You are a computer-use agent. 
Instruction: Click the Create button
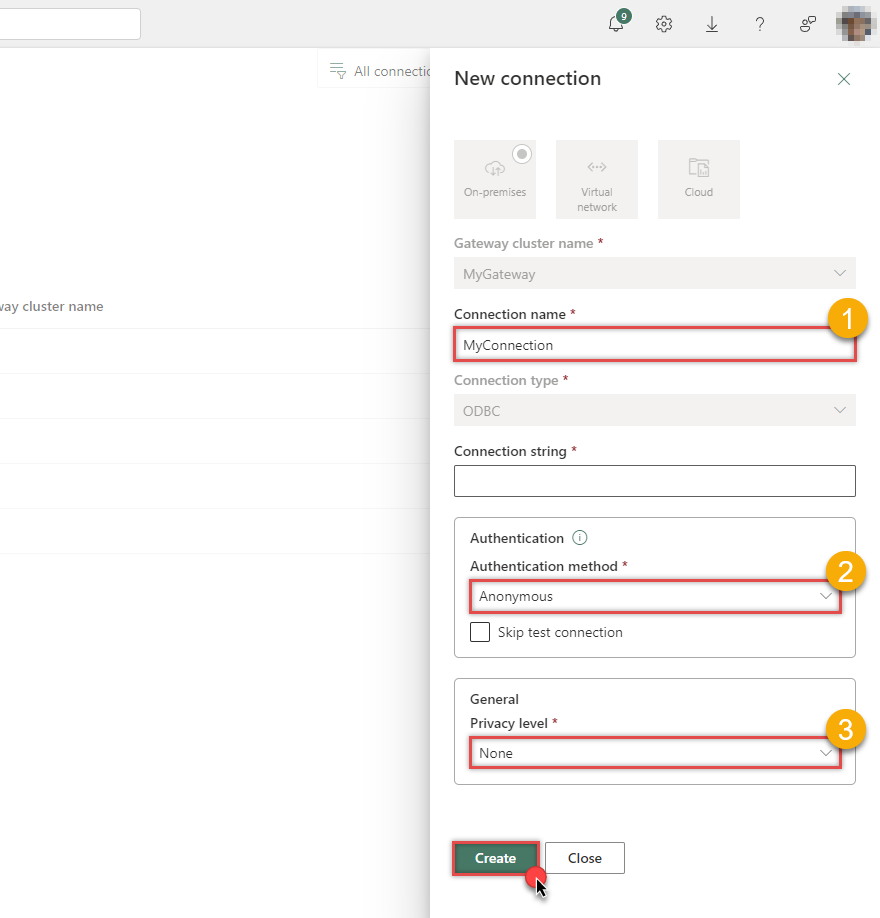(x=495, y=858)
